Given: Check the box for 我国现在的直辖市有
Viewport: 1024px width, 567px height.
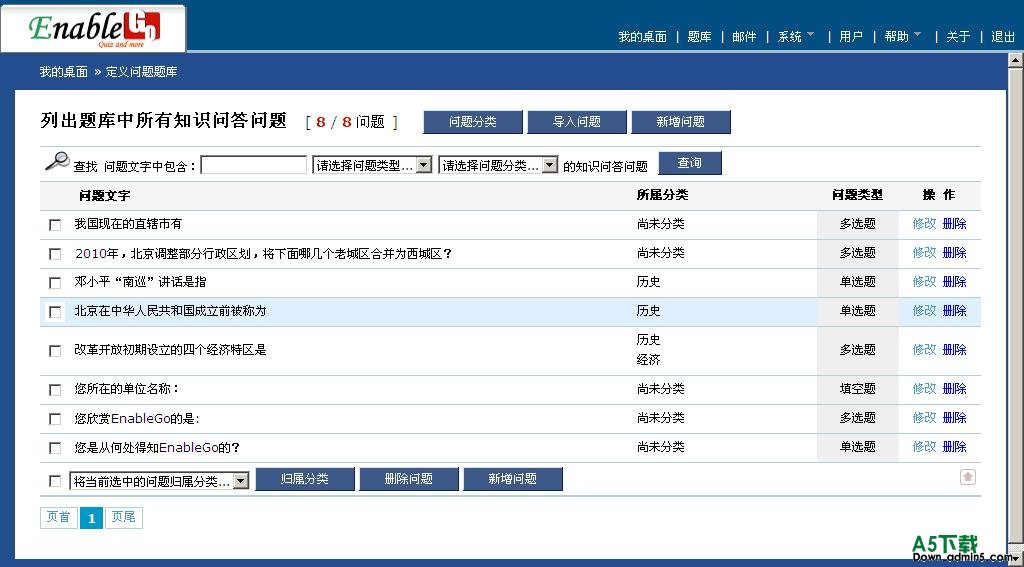Looking at the screenshot, I should pos(55,225).
